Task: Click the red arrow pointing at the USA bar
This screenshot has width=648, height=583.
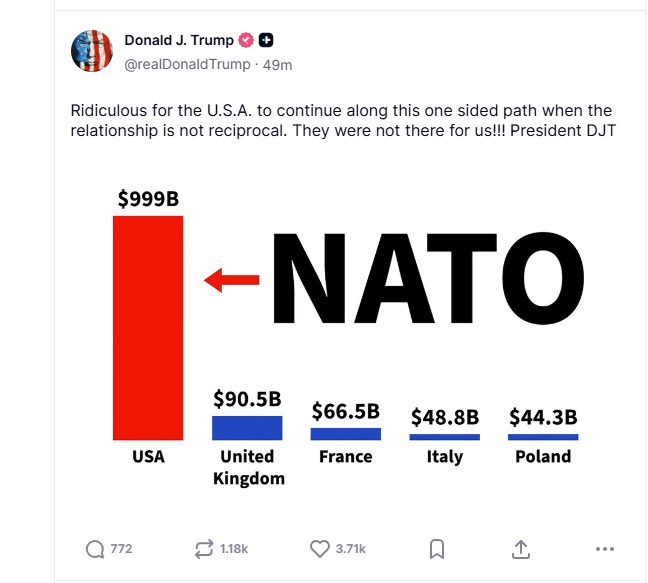Action: tap(231, 280)
